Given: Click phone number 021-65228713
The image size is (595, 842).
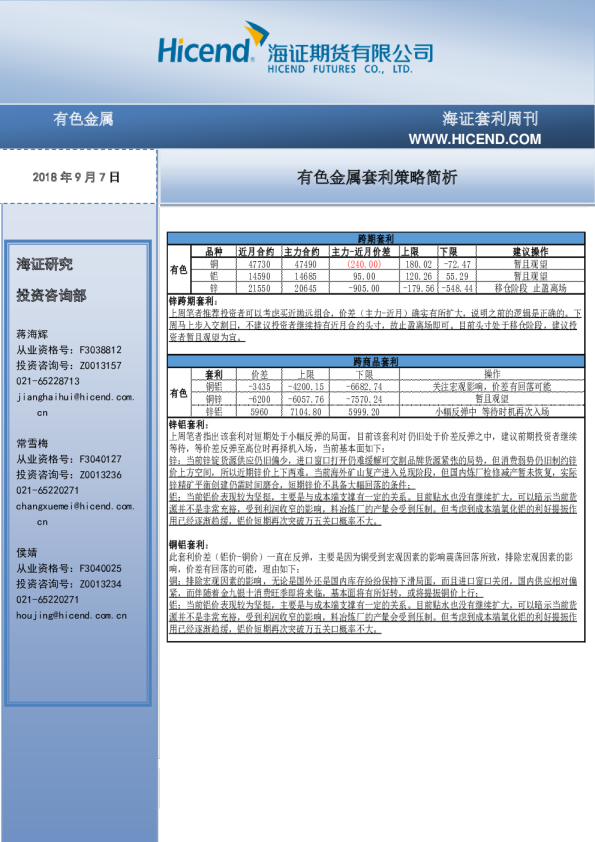Looking at the screenshot, I should tap(48, 381).
